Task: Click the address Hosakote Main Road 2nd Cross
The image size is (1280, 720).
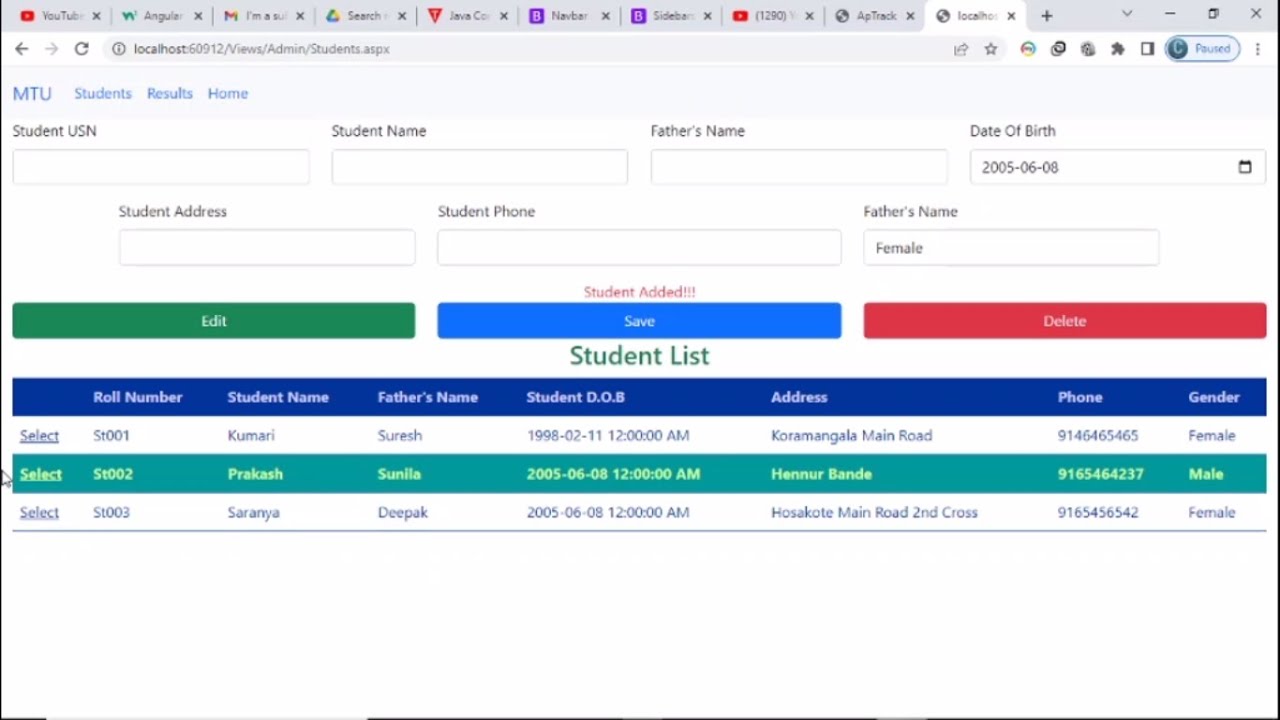Action: point(874,512)
